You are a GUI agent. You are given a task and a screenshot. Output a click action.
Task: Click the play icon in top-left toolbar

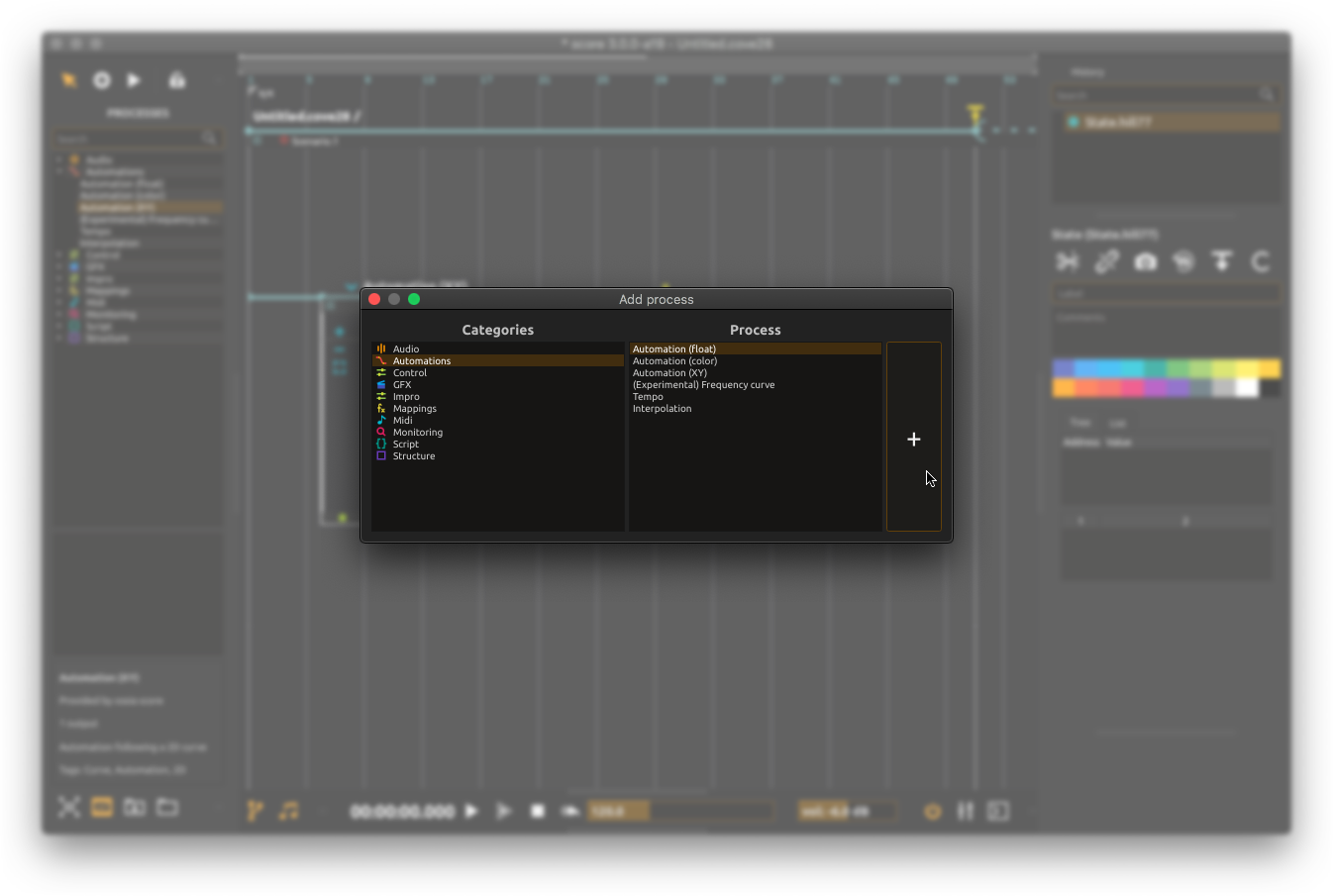coord(134,80)
